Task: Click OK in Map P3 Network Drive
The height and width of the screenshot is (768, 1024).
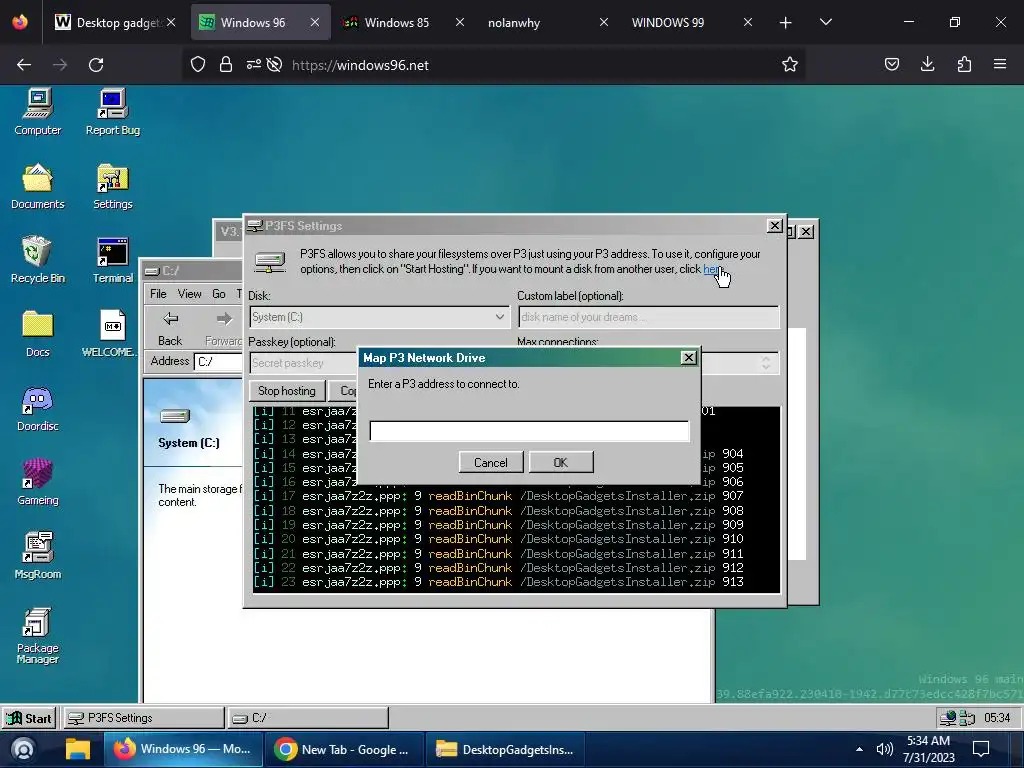Action: [561, 462]
